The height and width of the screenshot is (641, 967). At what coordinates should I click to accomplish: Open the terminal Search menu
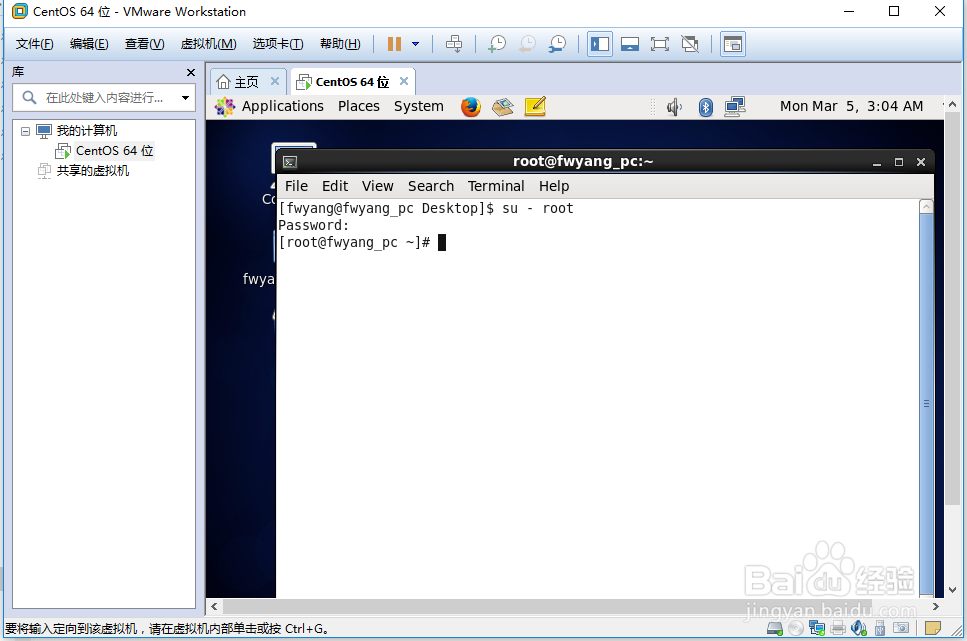(x=430, y=186)
